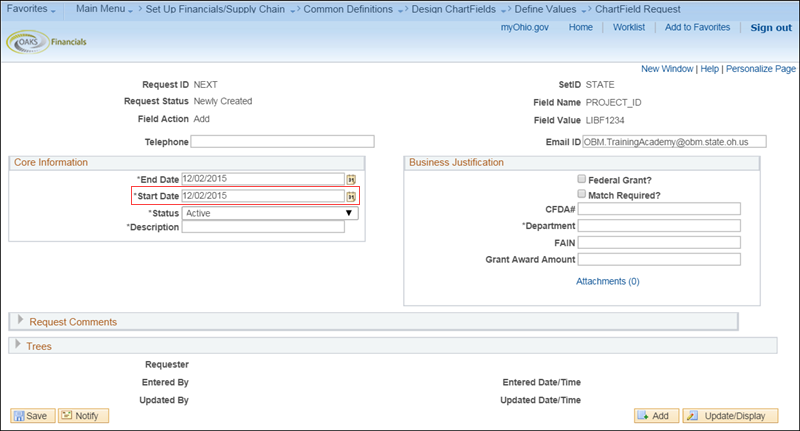Viewport: 800px width, 431px height.
Task: Click the Sign out link
Action: tap(771, 28)
